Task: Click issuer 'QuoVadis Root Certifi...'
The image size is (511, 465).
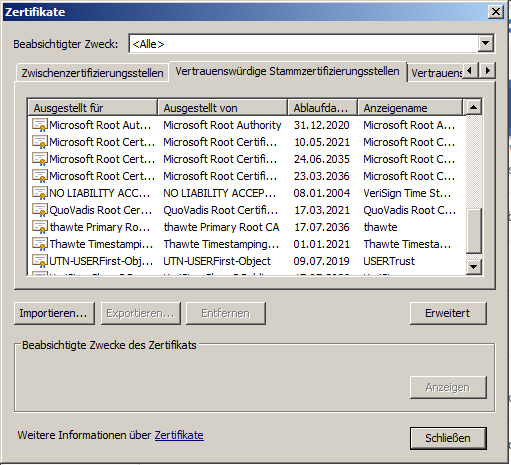Action: pos(220,210)
